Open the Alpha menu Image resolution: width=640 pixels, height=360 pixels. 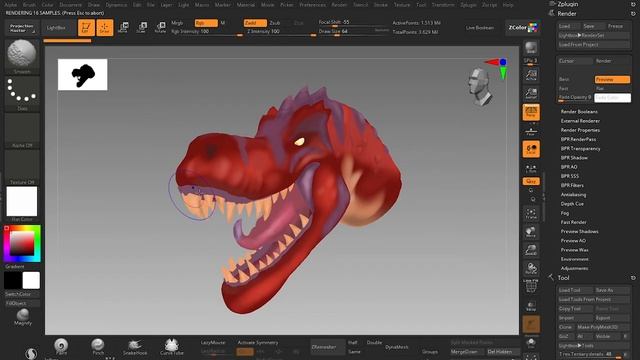(x=11, y=5)
